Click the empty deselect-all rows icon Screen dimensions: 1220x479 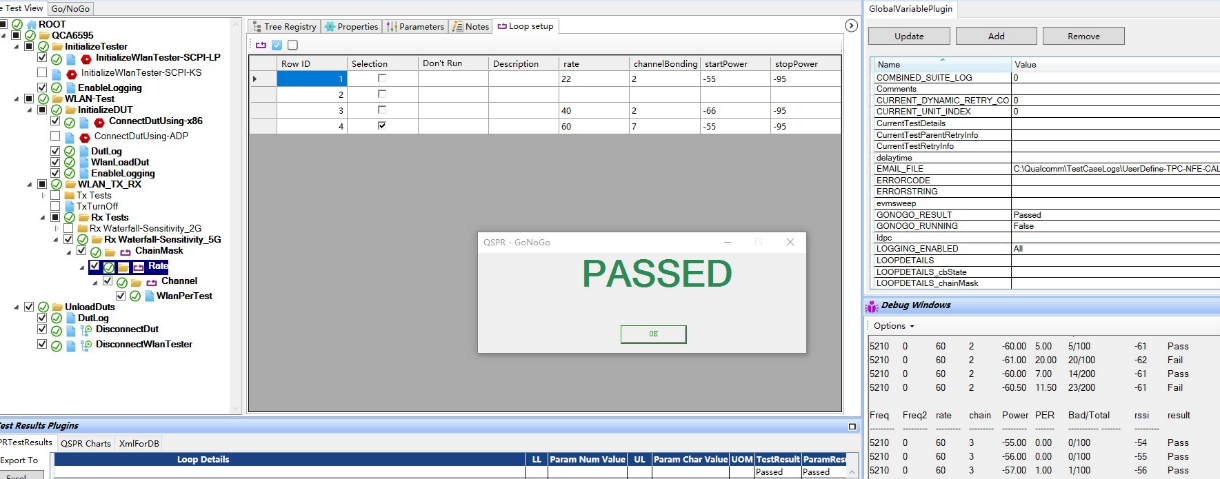(x=292, y=45)
